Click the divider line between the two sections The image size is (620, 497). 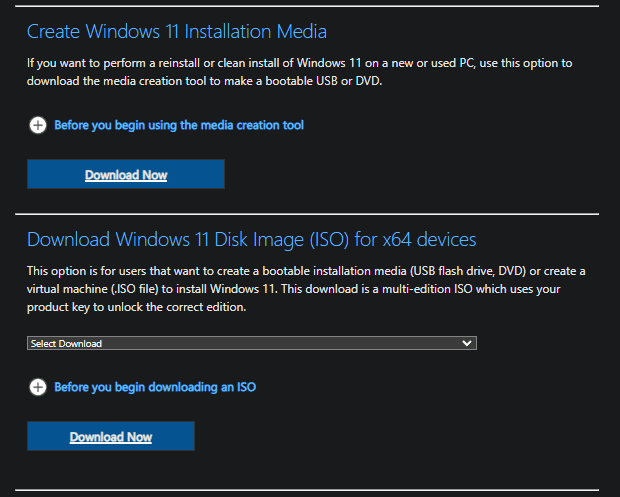(307, 214)
